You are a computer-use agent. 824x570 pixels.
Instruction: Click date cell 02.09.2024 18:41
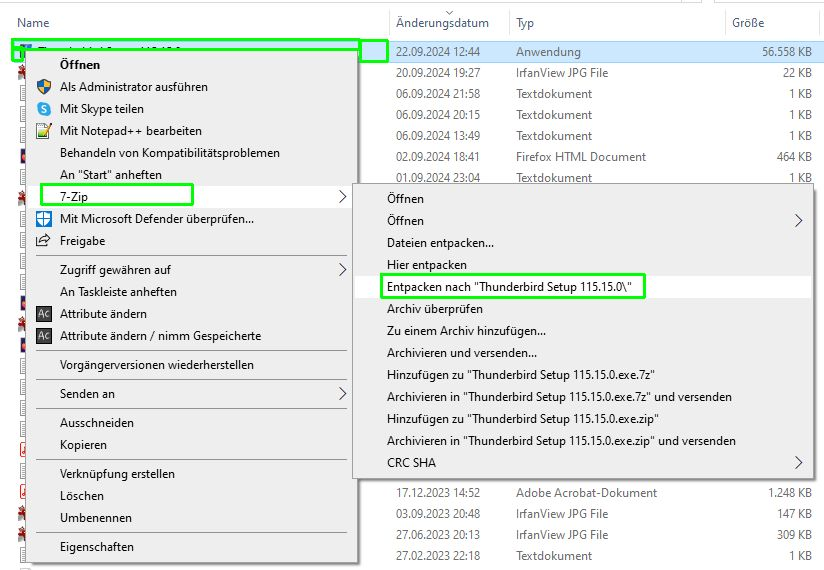(438, 157)
